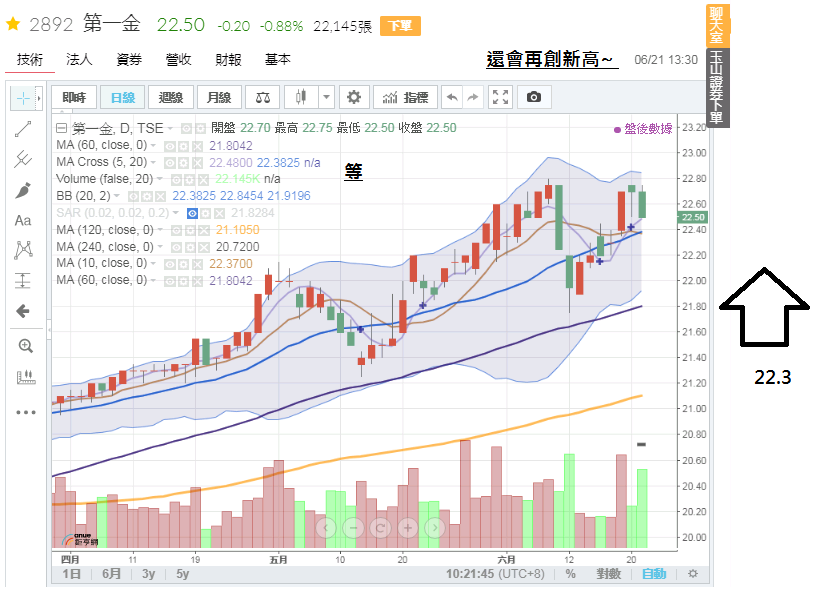The image size is (830, 600).
Task: Select the brush drawing tool
Action: [23, 190]
